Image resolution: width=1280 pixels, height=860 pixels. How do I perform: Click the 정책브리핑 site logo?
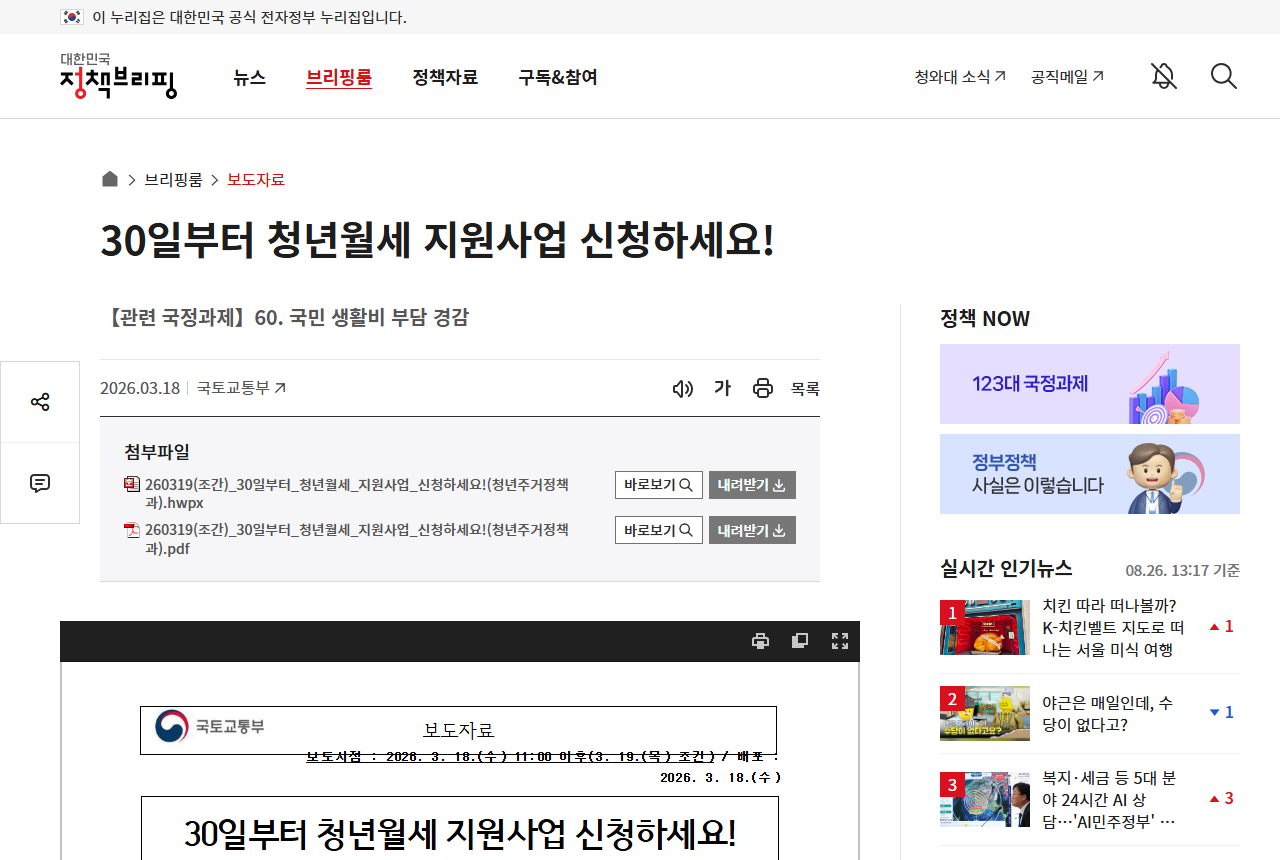118,76
